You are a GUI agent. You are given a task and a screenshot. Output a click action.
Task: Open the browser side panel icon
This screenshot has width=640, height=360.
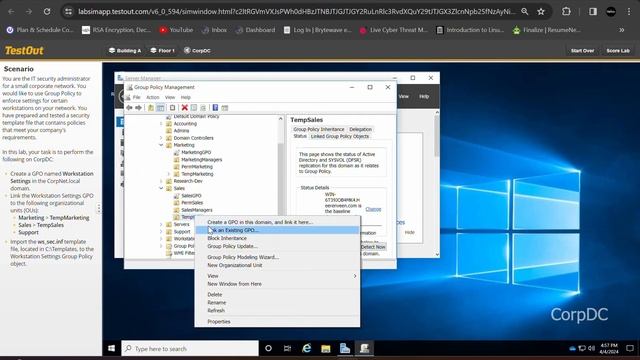[x=593, y=11]
